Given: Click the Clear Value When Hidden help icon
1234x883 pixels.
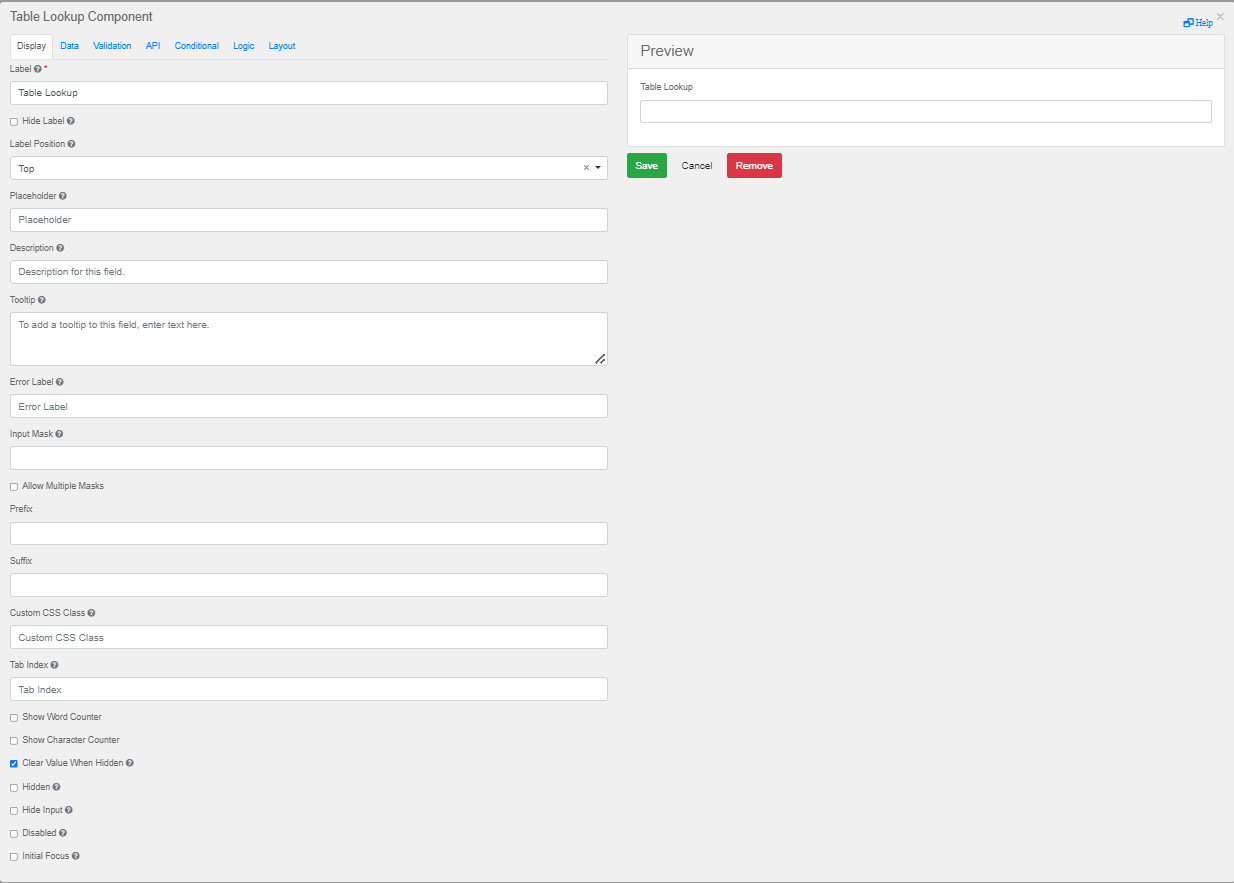Looking at the screenshot, I should click(x=128, y=763).
